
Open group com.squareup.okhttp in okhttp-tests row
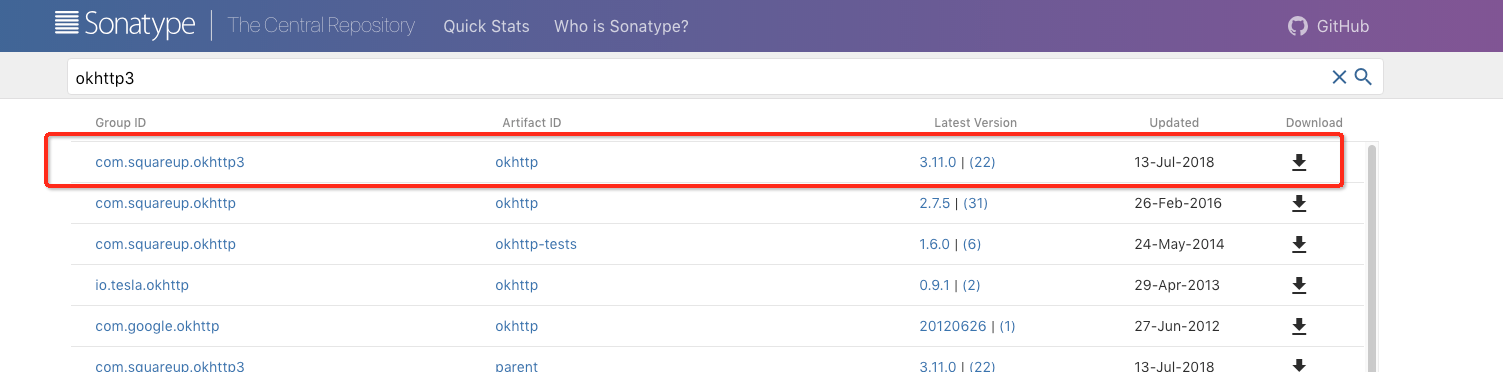(x=165, y=244)
